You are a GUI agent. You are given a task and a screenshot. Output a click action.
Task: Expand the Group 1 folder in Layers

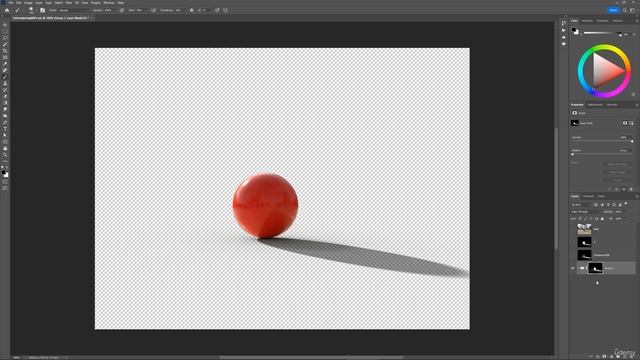(578, 268)
